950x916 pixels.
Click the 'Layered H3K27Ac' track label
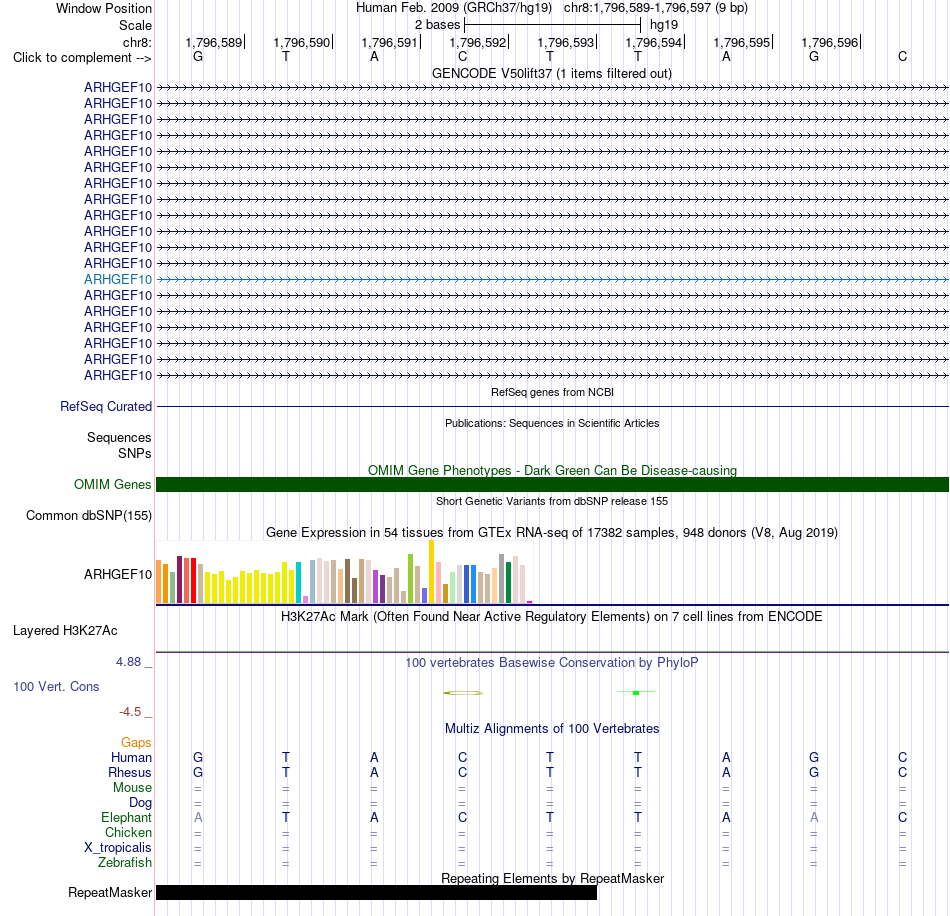pyautogui.click(x=65, y=631)
